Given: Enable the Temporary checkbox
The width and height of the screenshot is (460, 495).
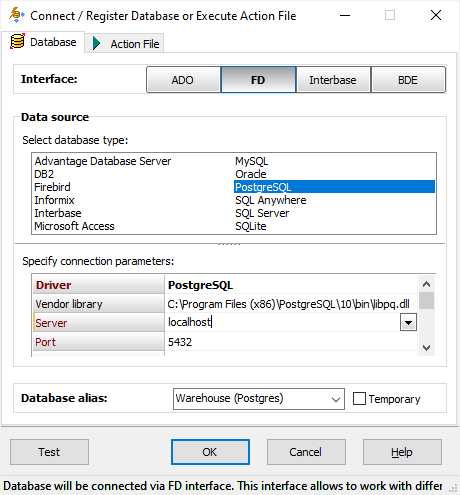Looking at the screenshot, I should click(x=359, y=398).
